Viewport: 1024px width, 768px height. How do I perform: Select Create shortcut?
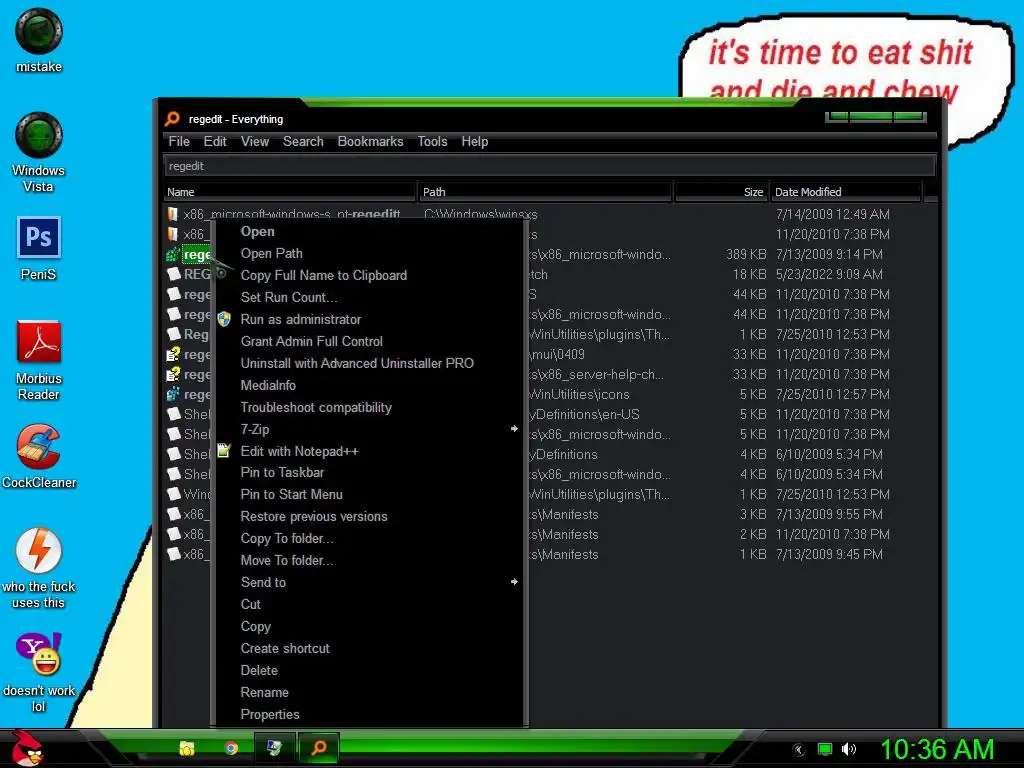285,648
